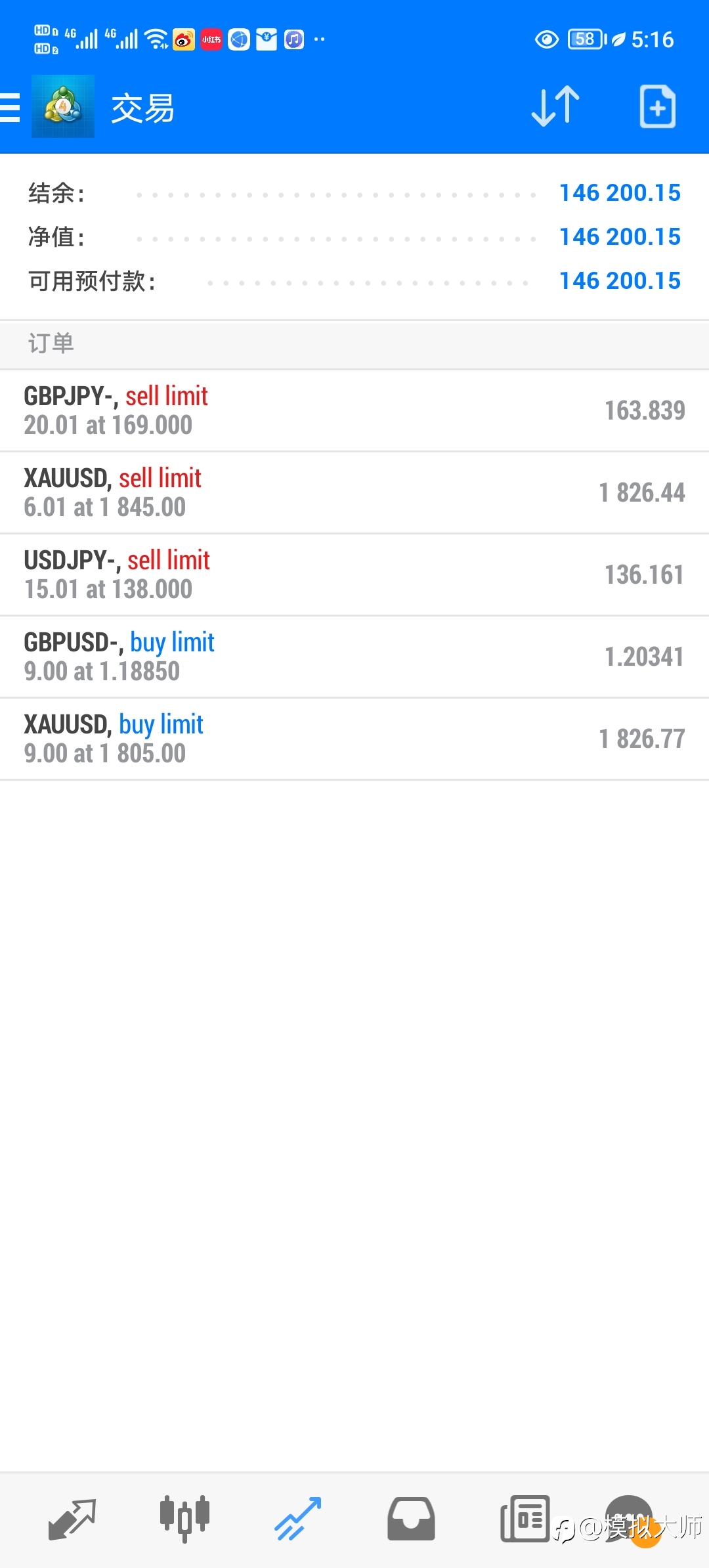
Task: Create a new order with the plus document icon
Action: coord(657,106)
